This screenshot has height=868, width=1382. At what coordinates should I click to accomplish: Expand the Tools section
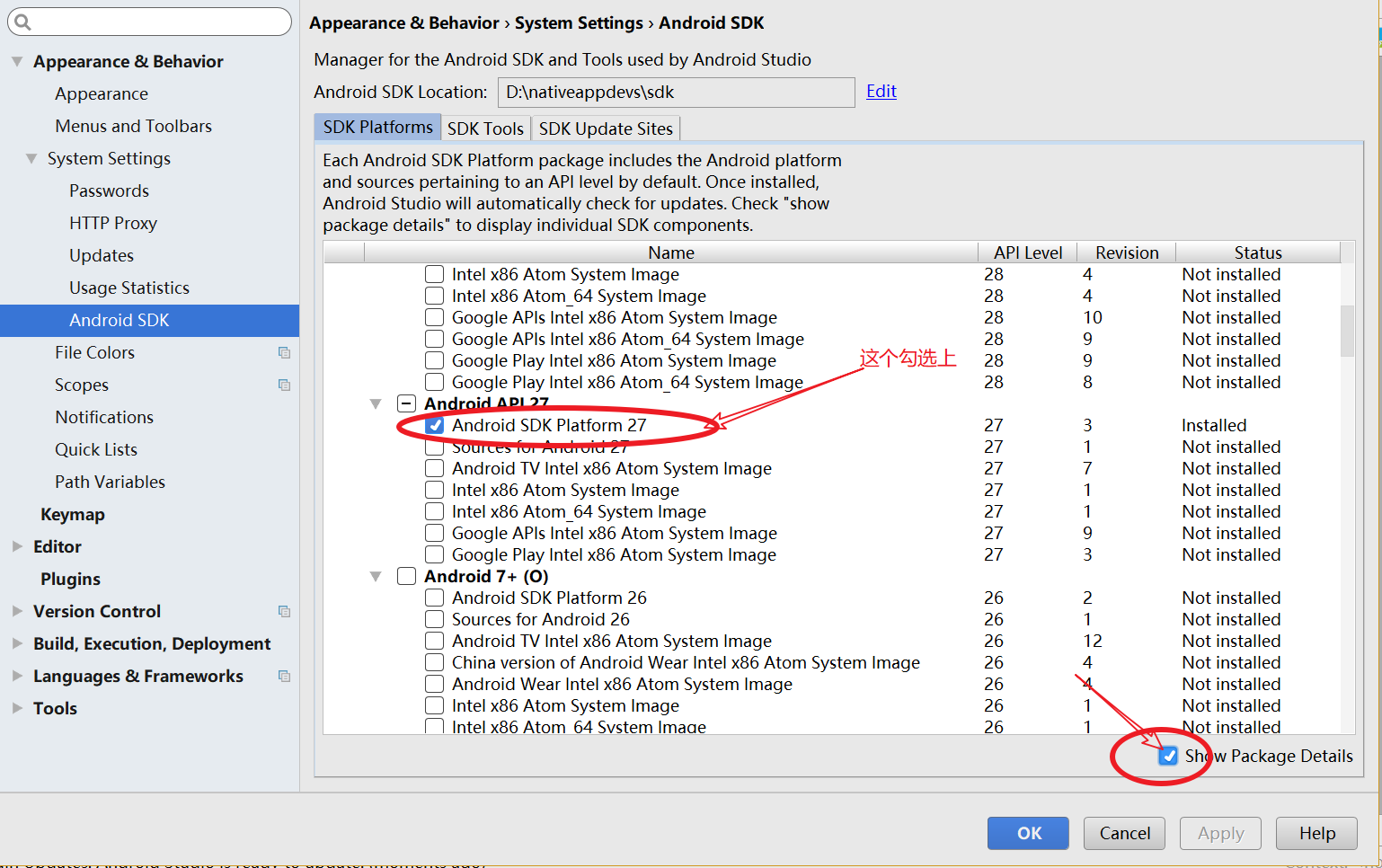(17, 708)
